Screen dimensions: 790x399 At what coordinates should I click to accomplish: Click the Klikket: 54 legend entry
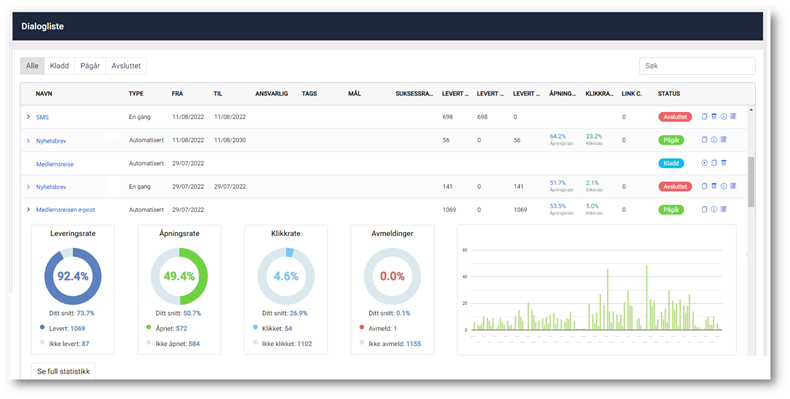click(x=272, y=328)
